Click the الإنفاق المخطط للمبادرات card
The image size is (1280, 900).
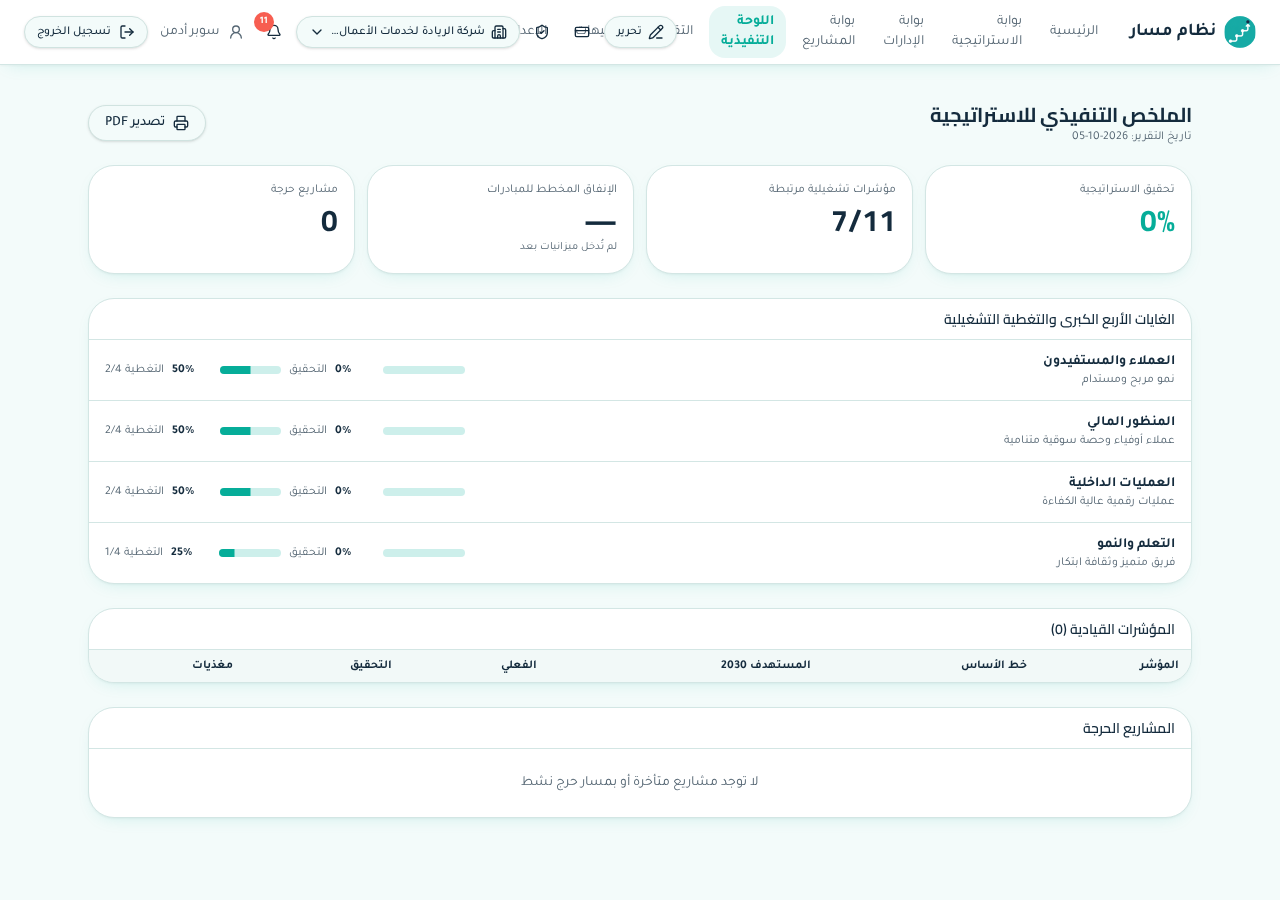click(500, 219)
